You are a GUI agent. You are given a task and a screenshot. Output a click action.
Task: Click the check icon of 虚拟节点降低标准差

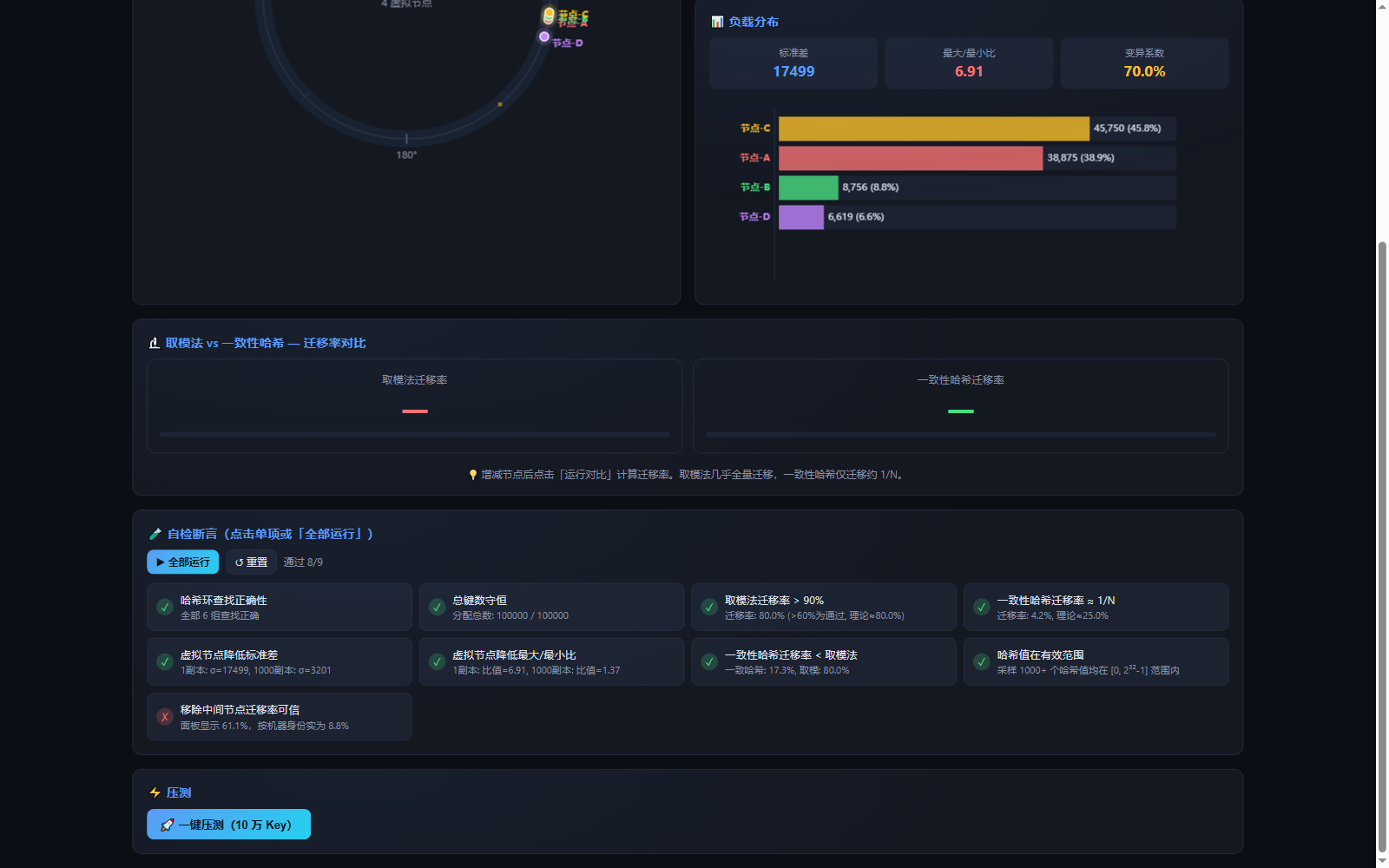tap(165, 662)
